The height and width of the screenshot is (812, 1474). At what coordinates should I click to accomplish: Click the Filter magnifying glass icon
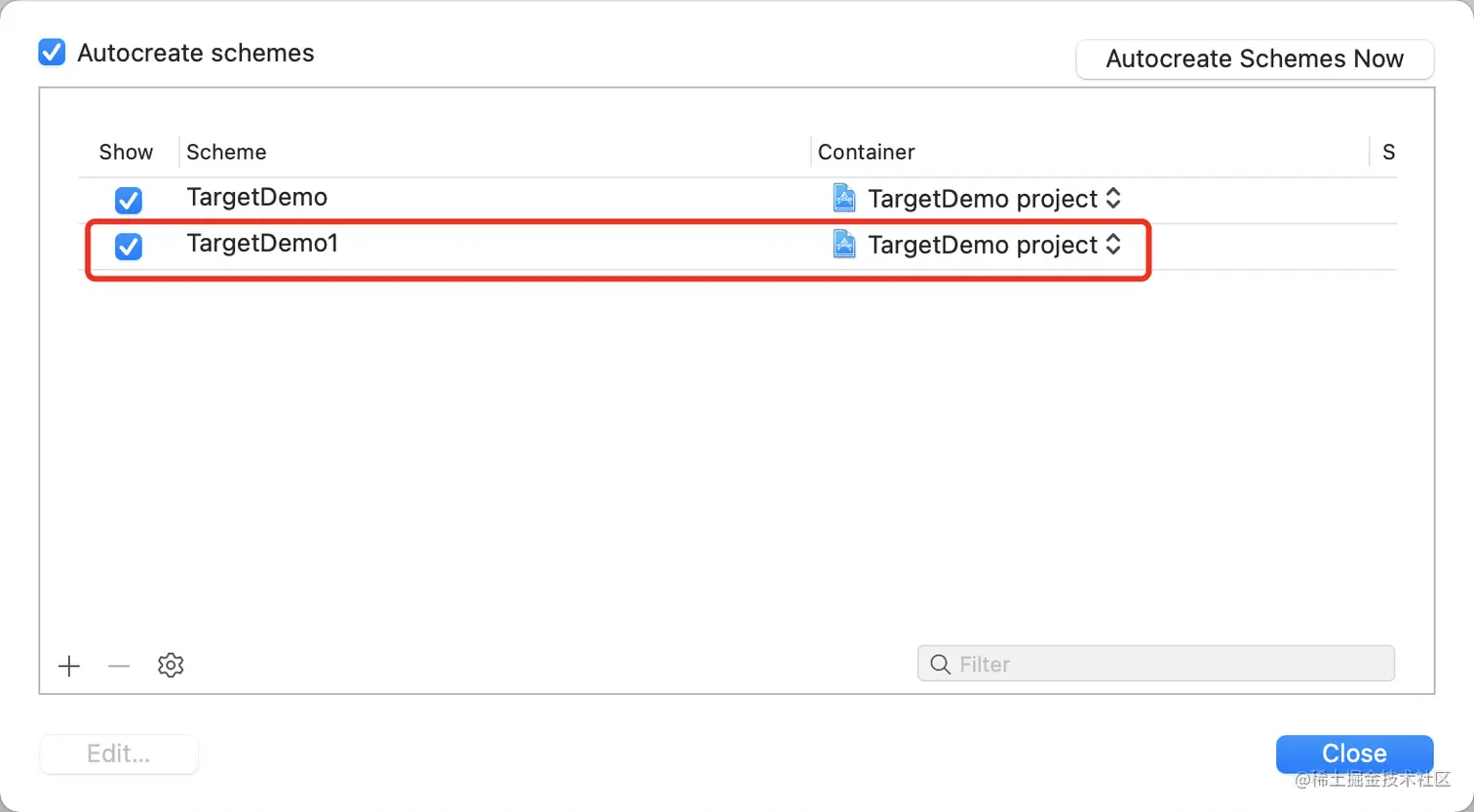pyautogui.click(x=940, y=665)
